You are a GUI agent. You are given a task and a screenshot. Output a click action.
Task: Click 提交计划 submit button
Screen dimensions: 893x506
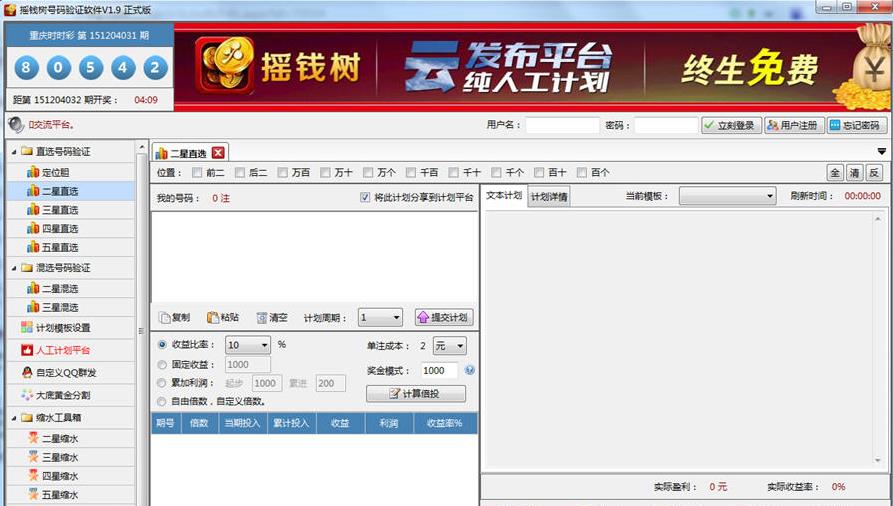(x=444, y=317)
